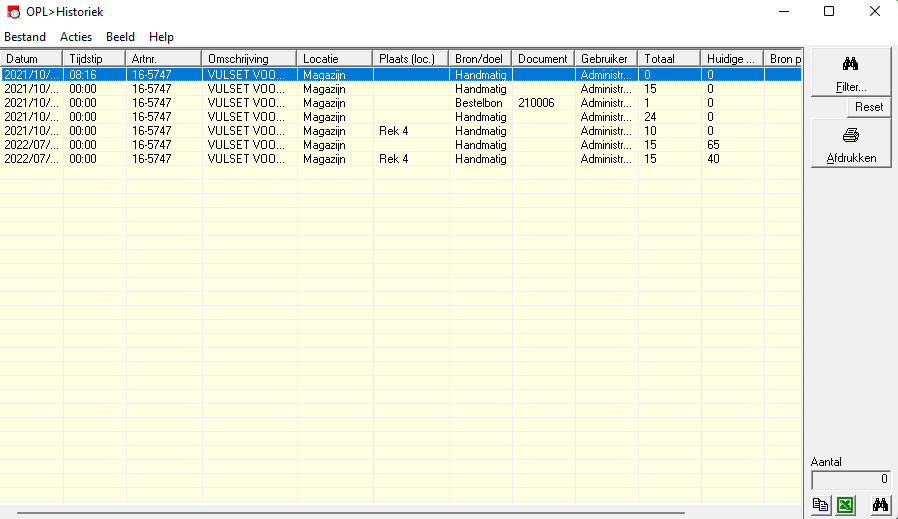Sort by the Omschrijving column header
The height and width of the screenshot is (519, 898).
tap(249, 58)
